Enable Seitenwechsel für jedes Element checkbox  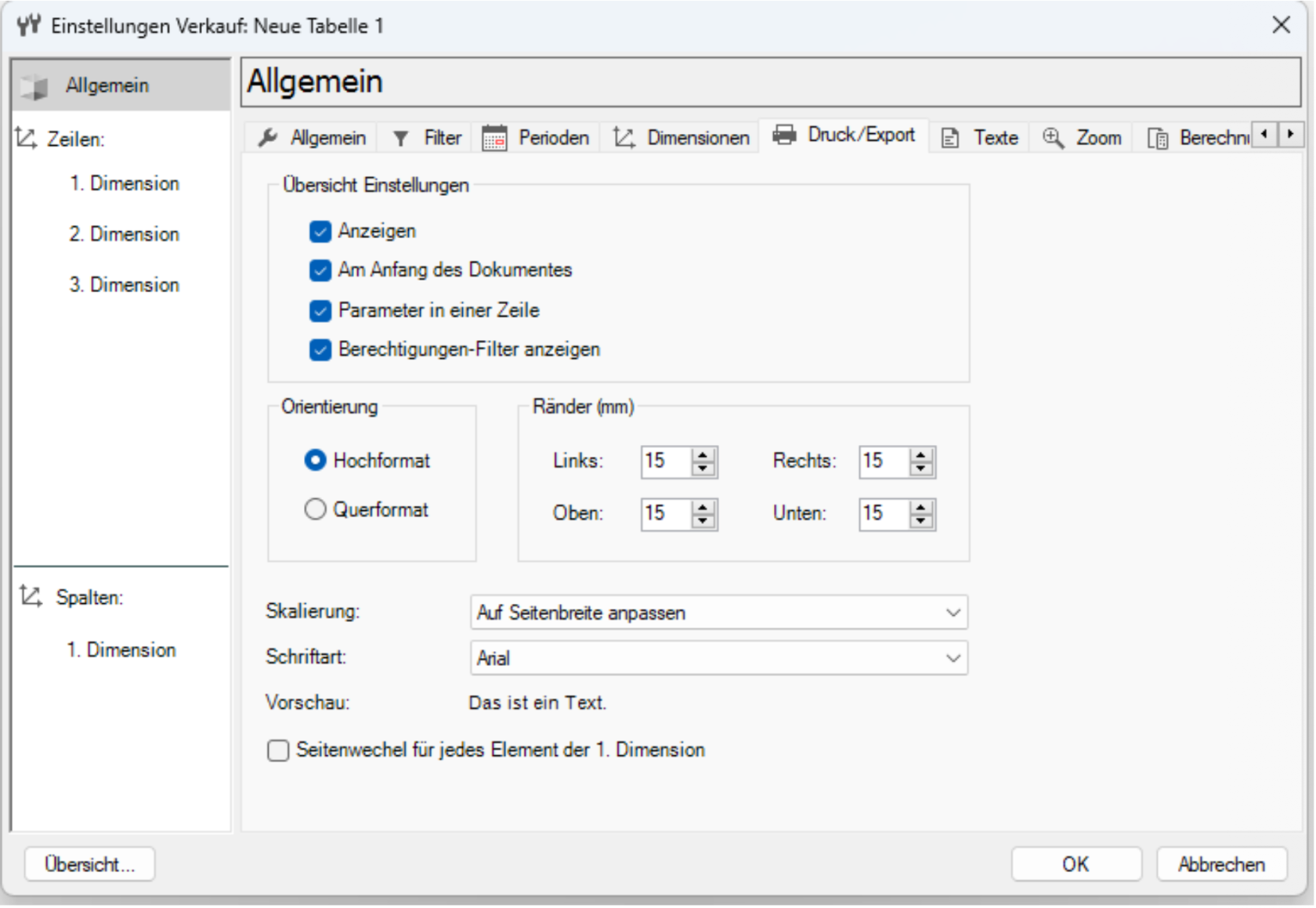pyautogui.click(x=278, y=751)
